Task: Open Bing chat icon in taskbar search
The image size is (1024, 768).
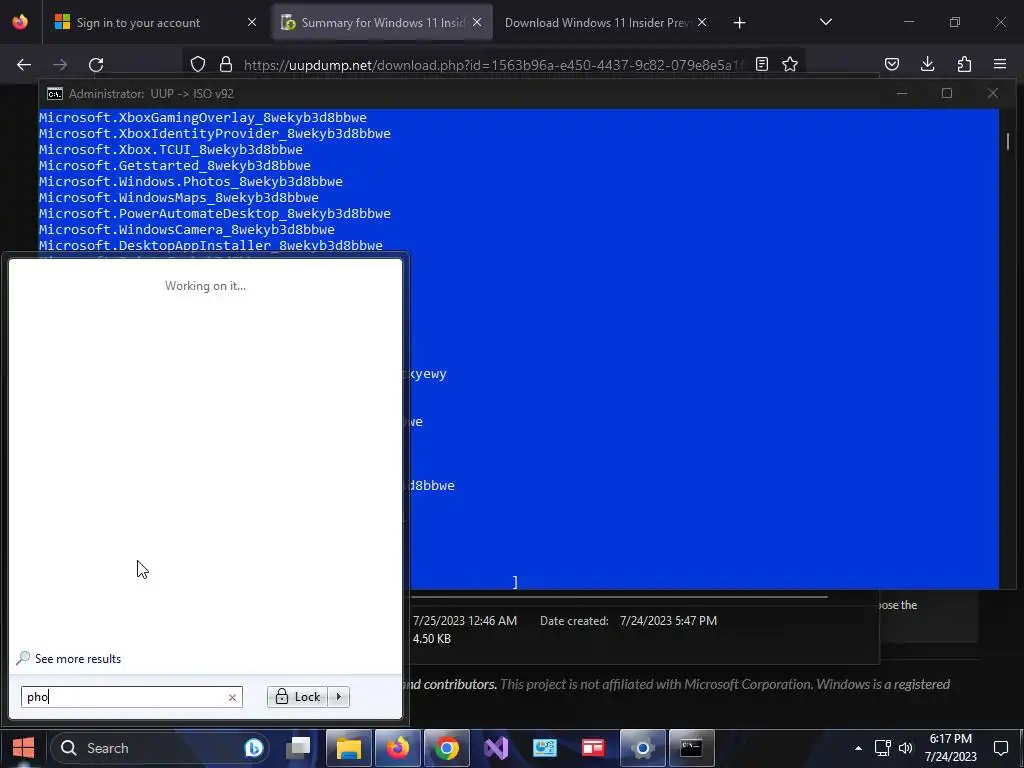Action: (253, 748)
